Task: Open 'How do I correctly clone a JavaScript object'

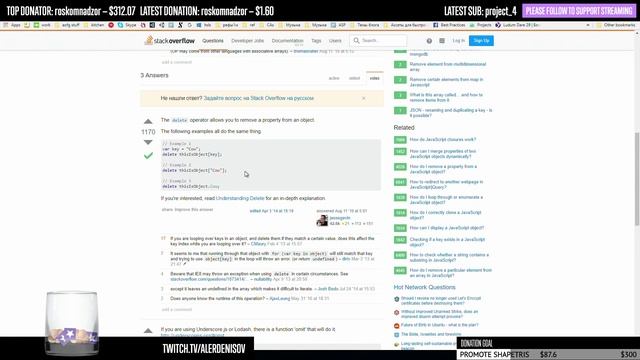Action: pyautogui.click(x=445, y=215)
